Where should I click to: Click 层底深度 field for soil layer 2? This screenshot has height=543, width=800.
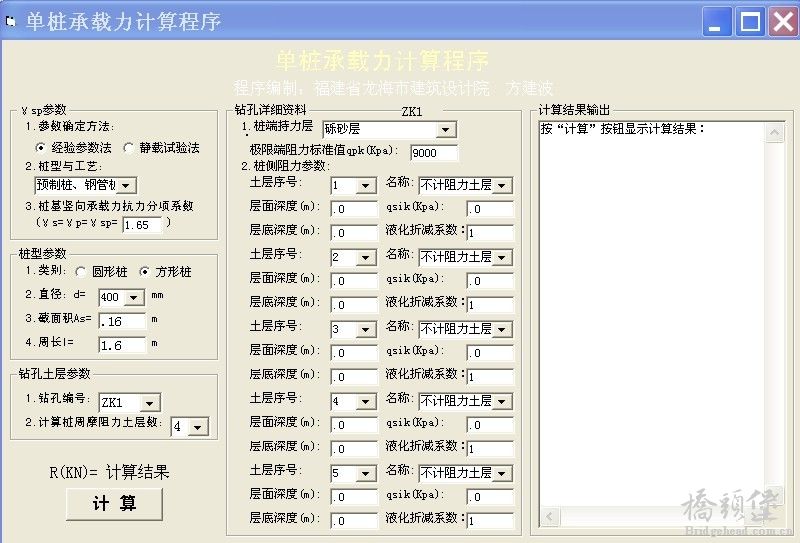pyautogui.click(x=354, y=305)
